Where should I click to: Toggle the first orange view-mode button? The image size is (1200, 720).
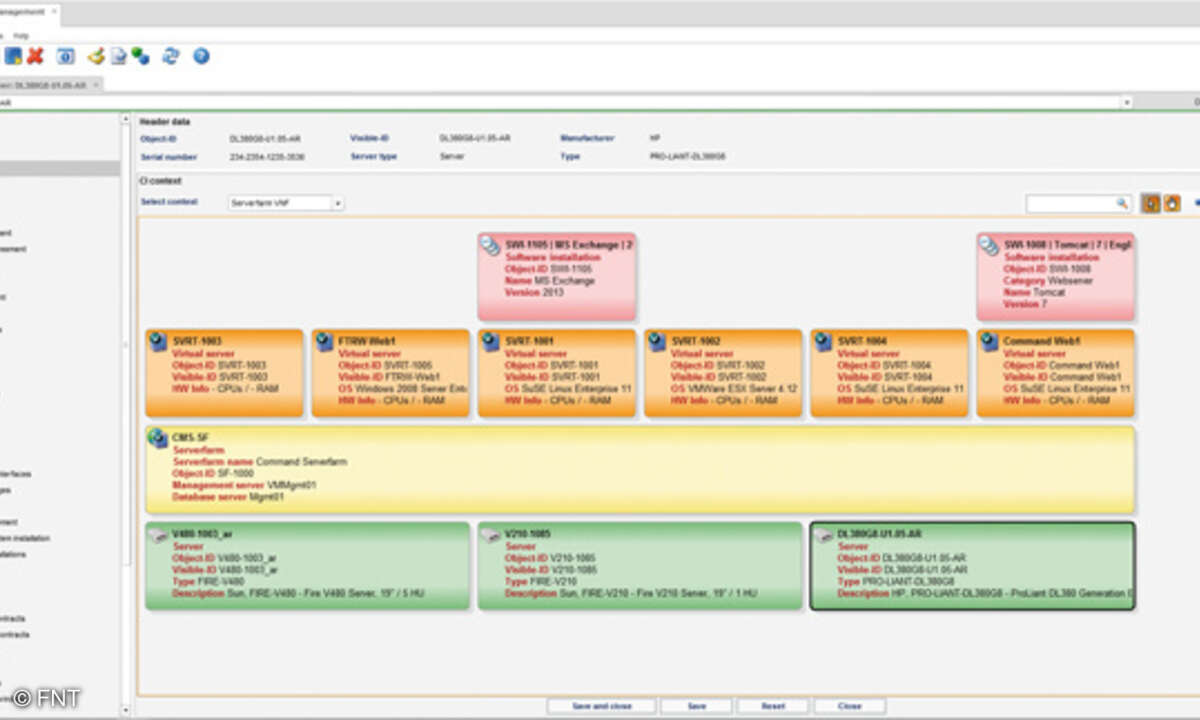pyautogui.click(x=1151, y=203)
